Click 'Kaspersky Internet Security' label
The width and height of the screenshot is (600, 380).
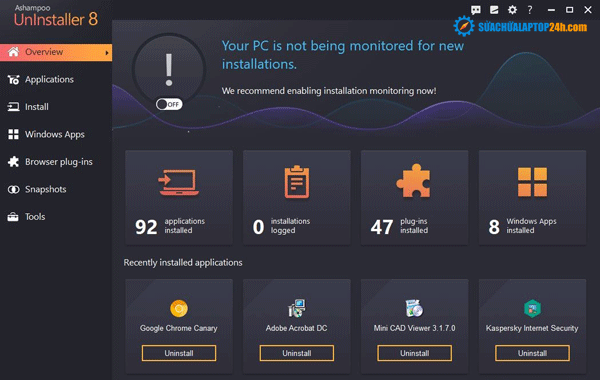(x=532, y=328)
